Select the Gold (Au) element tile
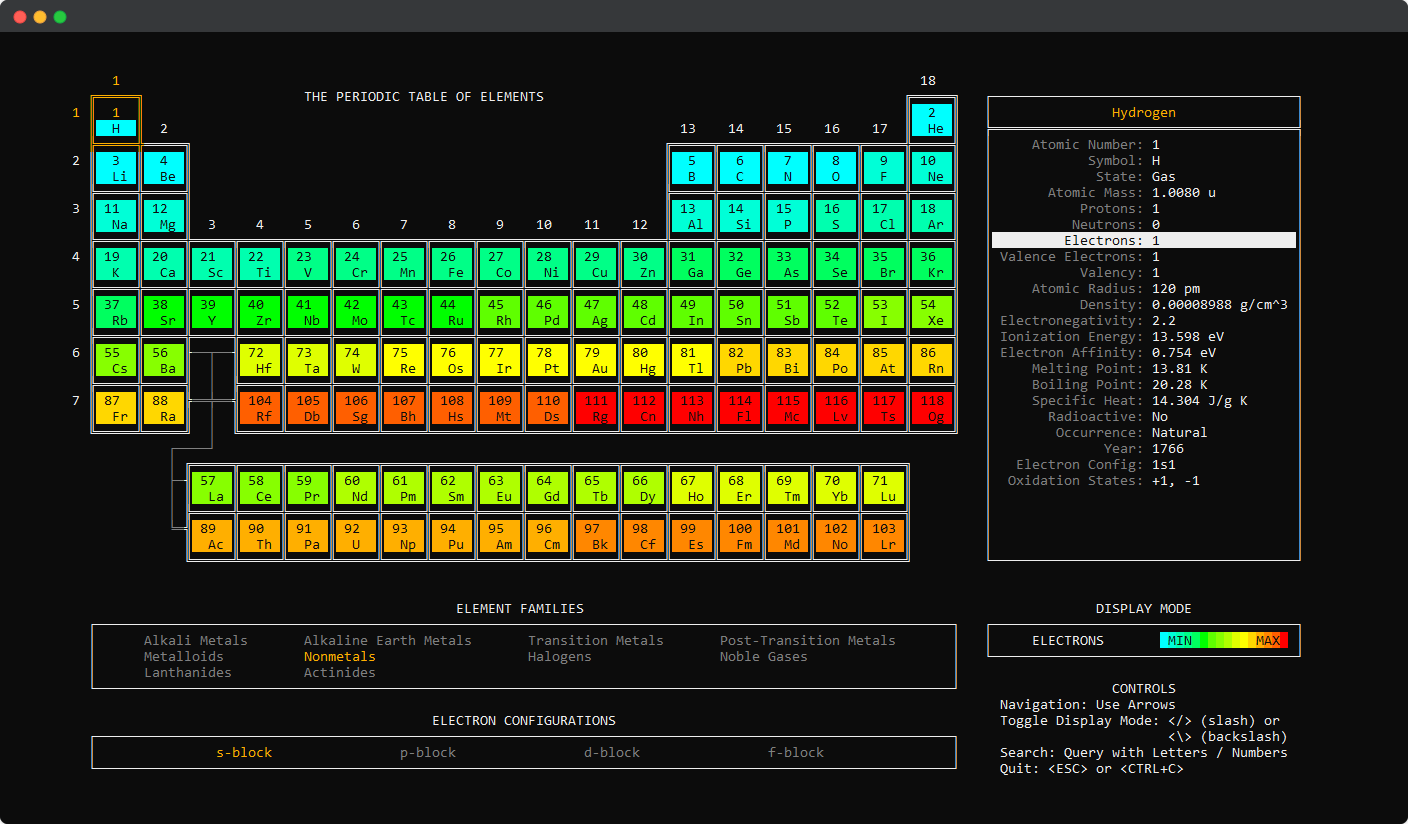Viewport: 1408px width, 824px height. (x=596, y=360)
